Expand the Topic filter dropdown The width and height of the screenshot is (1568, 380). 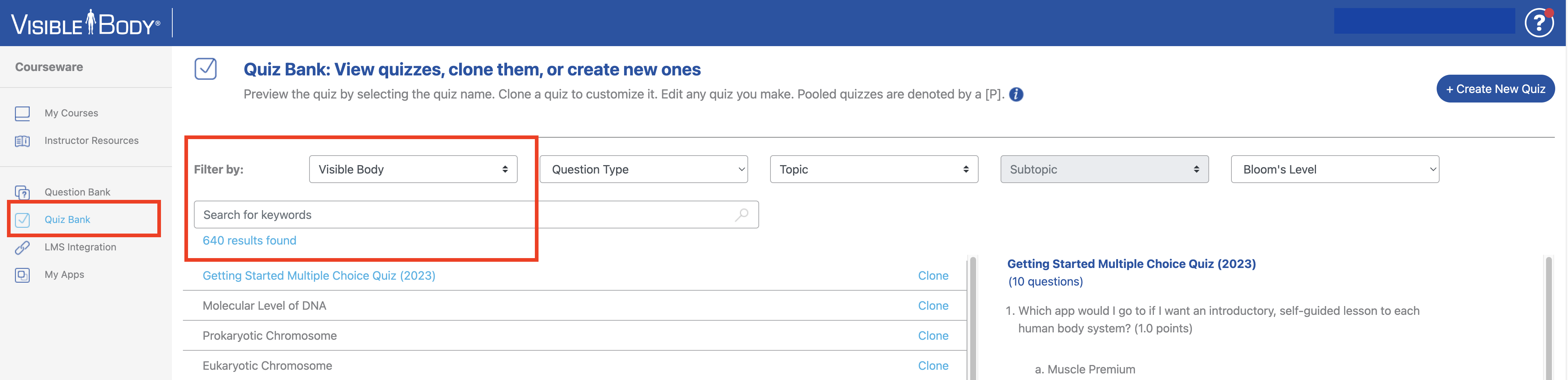click(874, 169)
